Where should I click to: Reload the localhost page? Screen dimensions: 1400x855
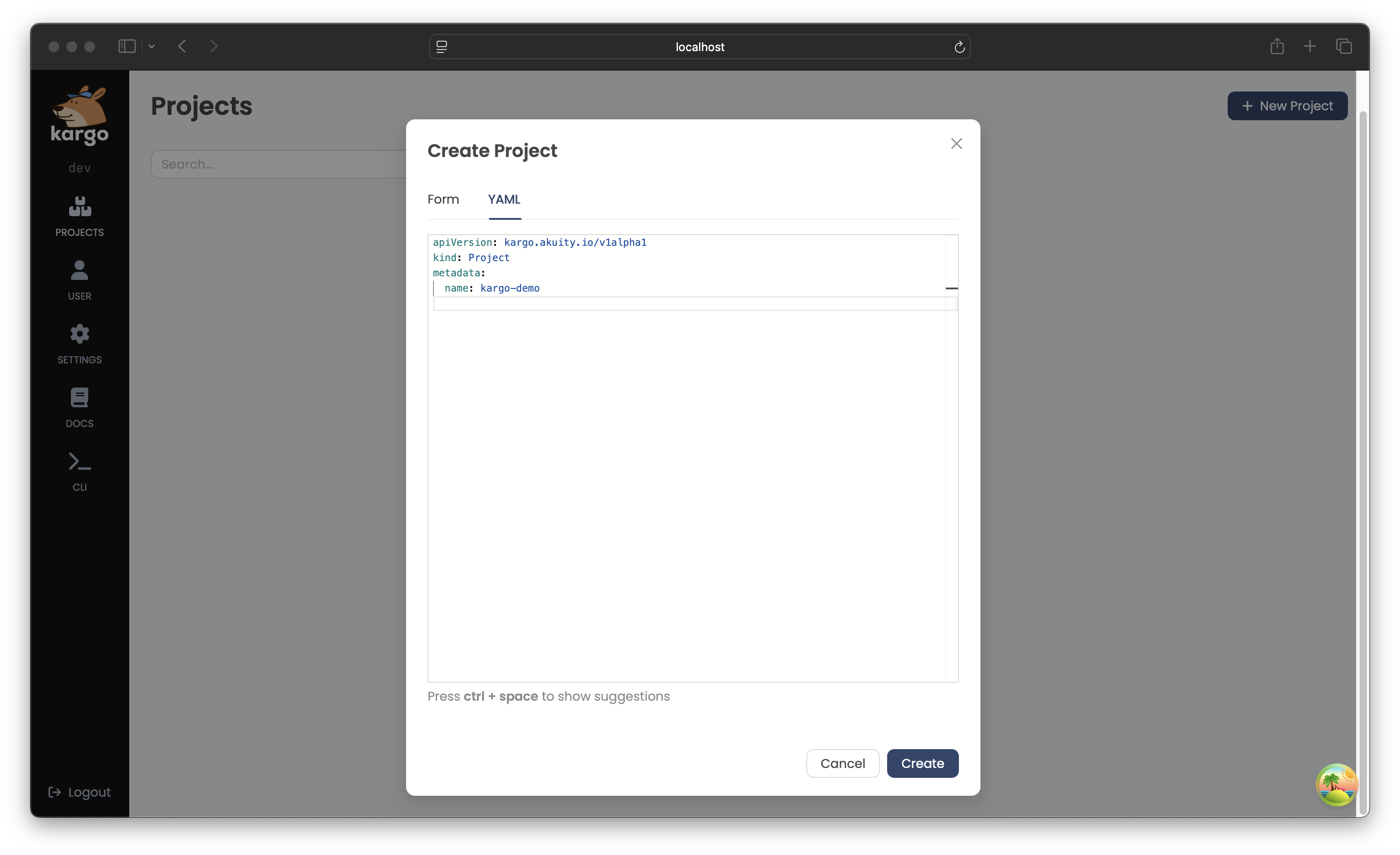click(x=960, y=47)
